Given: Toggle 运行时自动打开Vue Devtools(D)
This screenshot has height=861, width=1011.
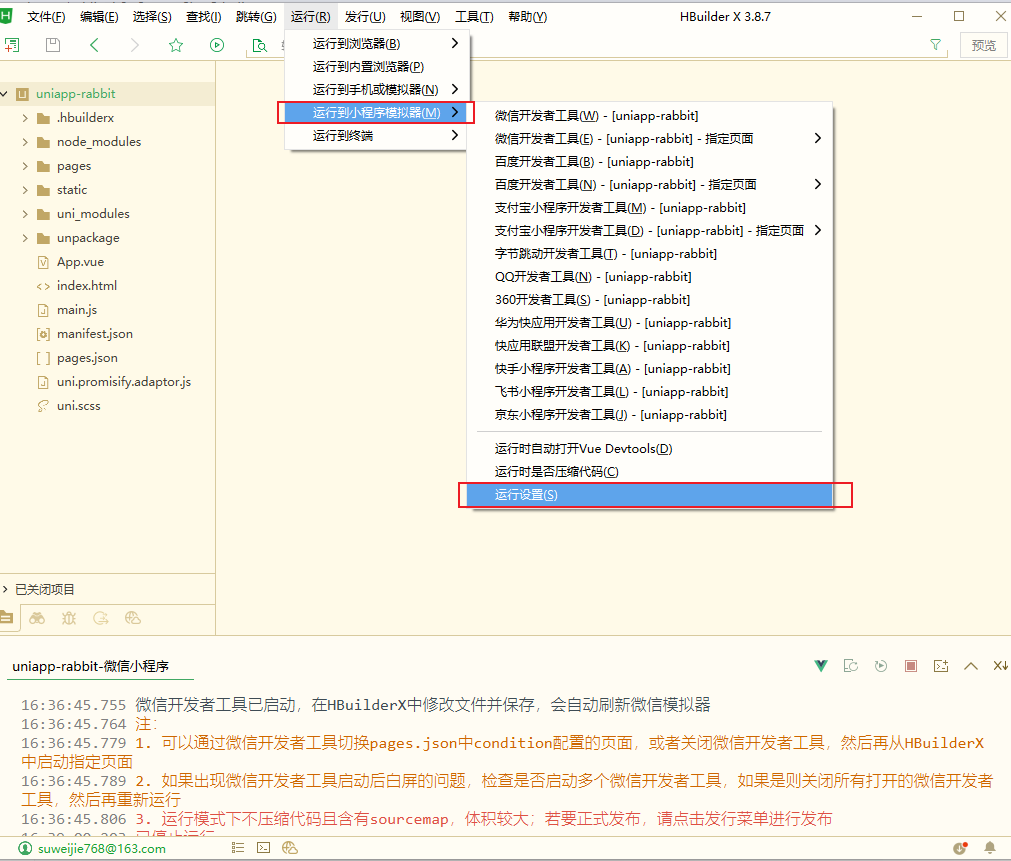Looking at the screenshot, I should tap(651, 449).
